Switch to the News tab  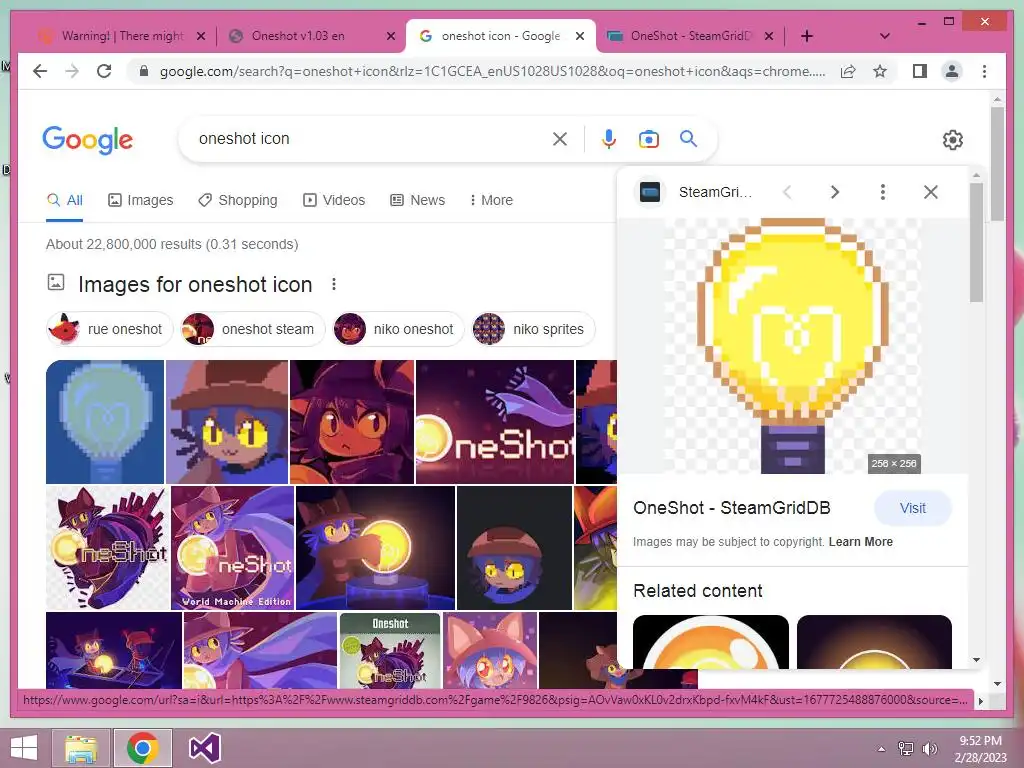417,200
